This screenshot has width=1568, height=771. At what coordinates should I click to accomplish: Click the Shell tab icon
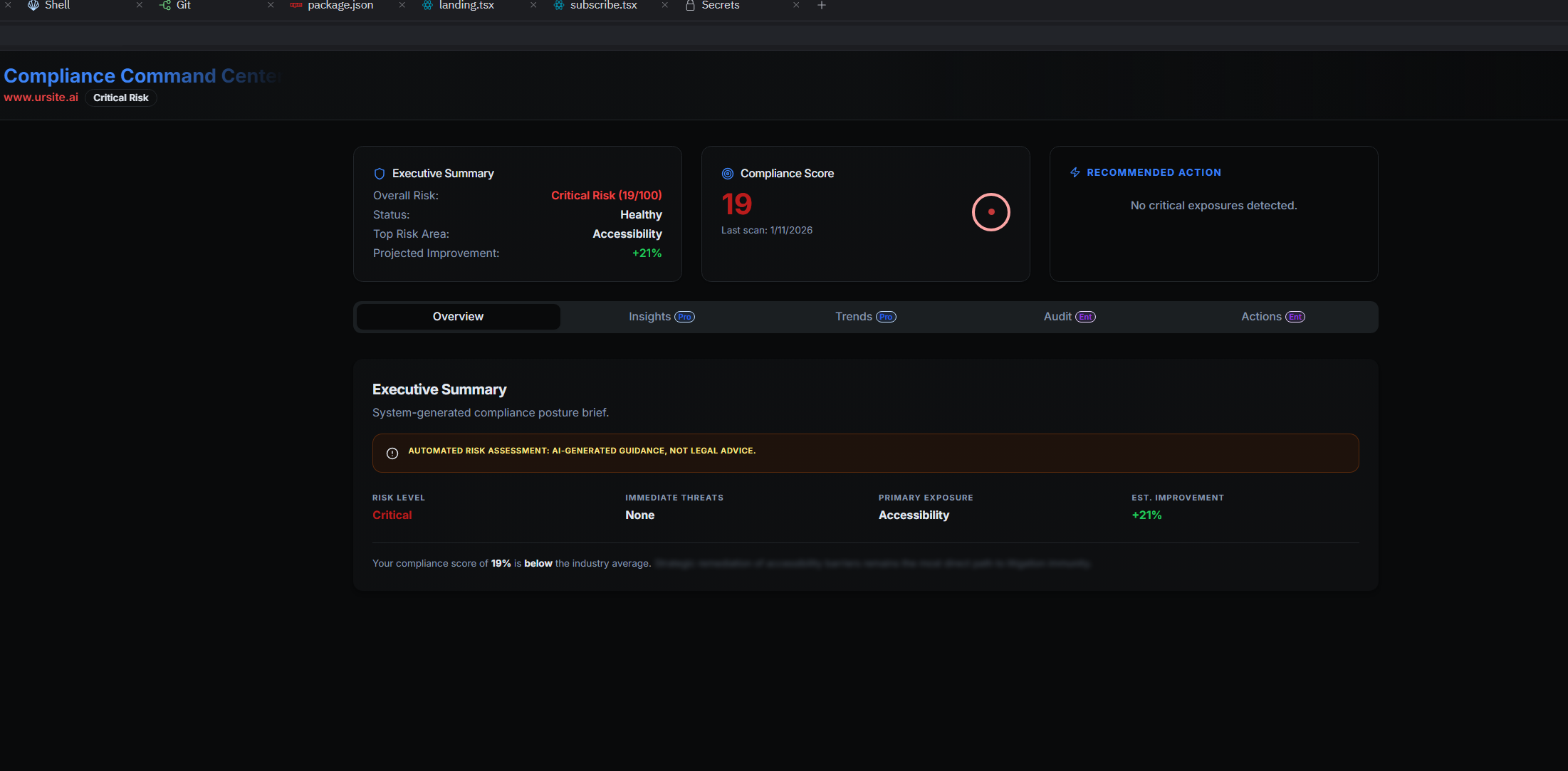pos(32,5)
